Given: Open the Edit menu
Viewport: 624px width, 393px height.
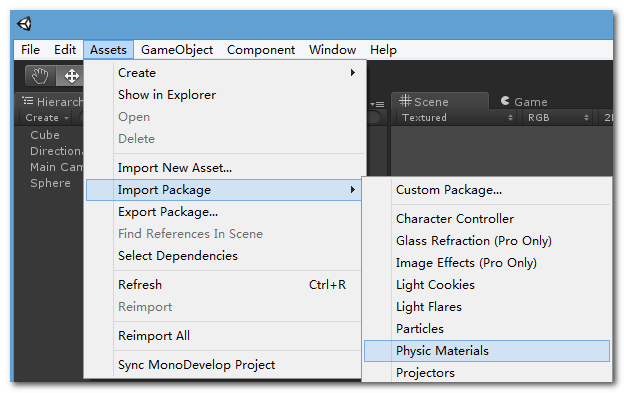Looking at the screenshot, I should click(x=65, y=50).
